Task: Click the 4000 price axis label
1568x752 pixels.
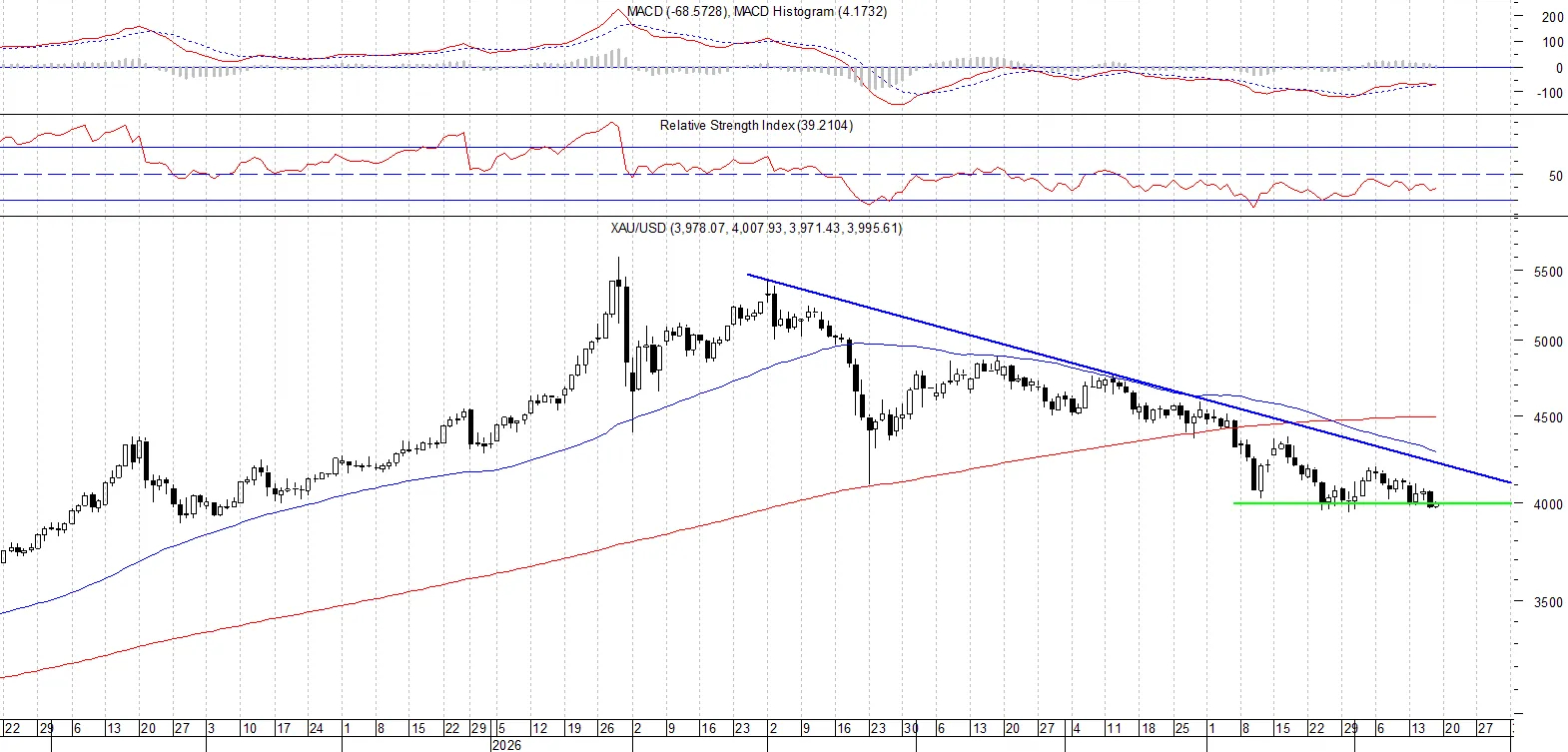Action: (1548, 504)
